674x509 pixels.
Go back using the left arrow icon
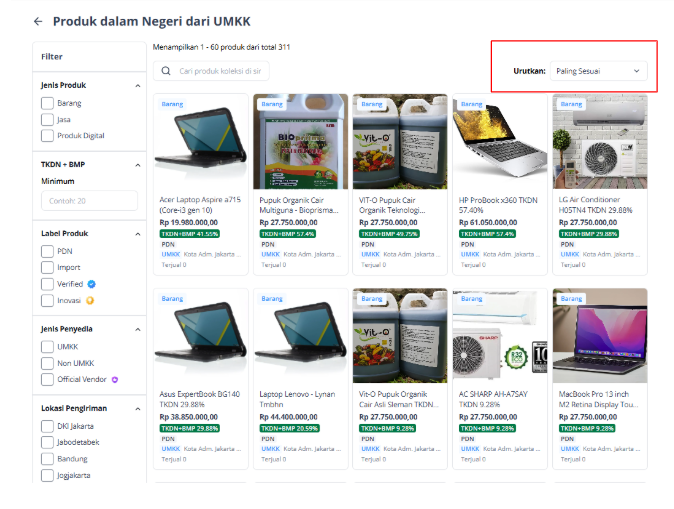[x=38, y=21]
